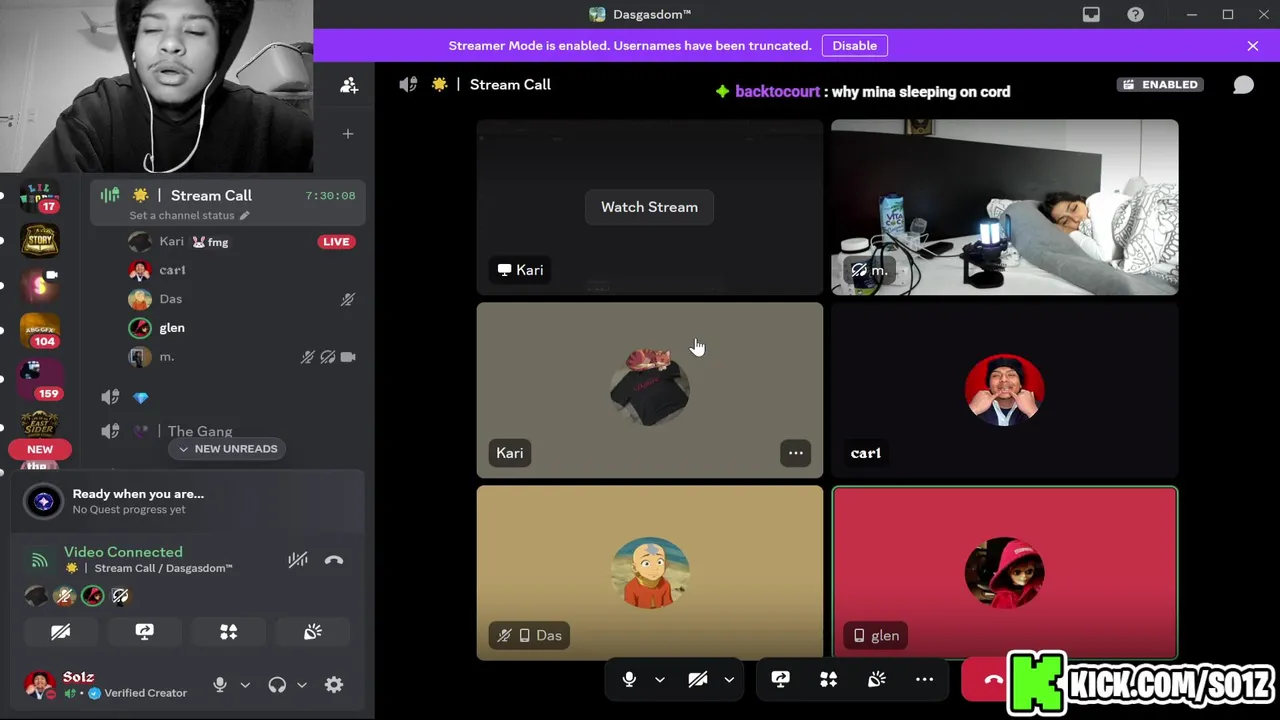The width and height of the screenshot is (1280, 720).
Task: Click the red NEW pill in server list
Action: coord(40,450)
